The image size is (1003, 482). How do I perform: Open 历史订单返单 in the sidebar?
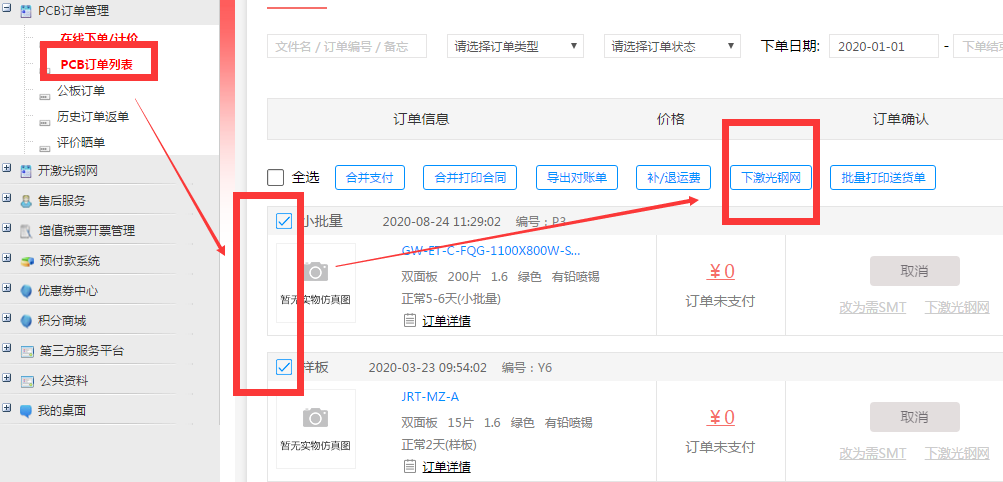click(93, 117)
